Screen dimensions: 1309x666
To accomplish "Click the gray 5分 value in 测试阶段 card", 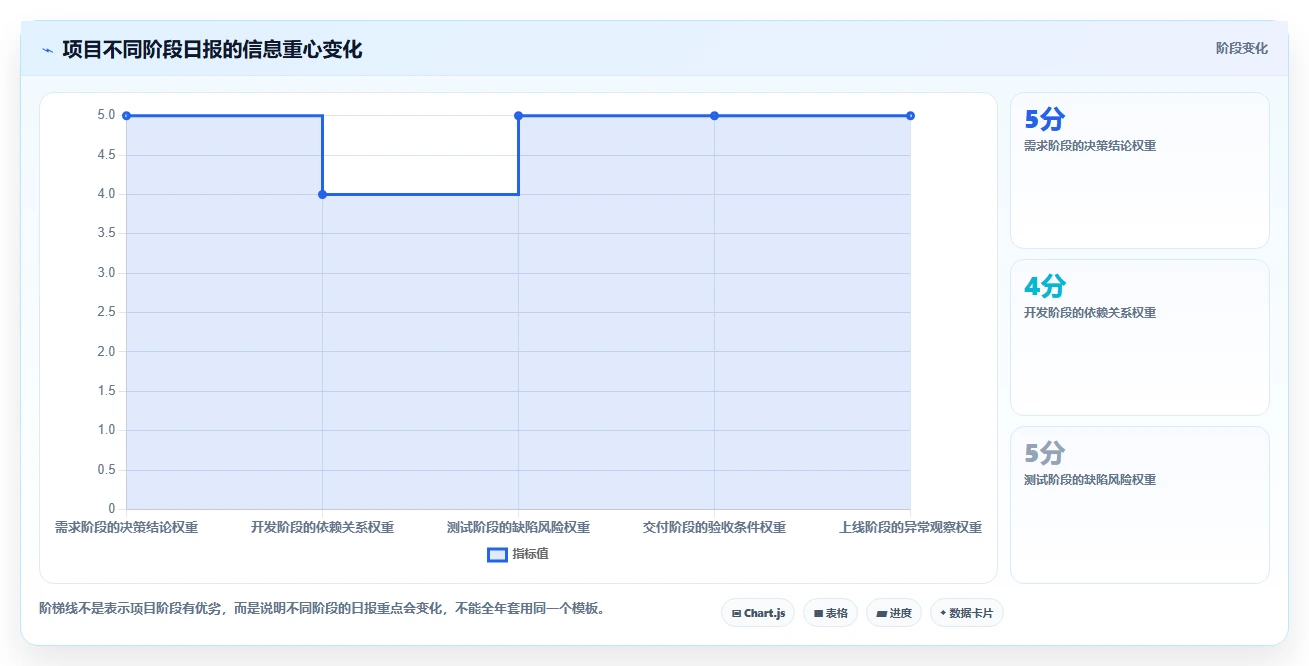I will coord(1044,454).
